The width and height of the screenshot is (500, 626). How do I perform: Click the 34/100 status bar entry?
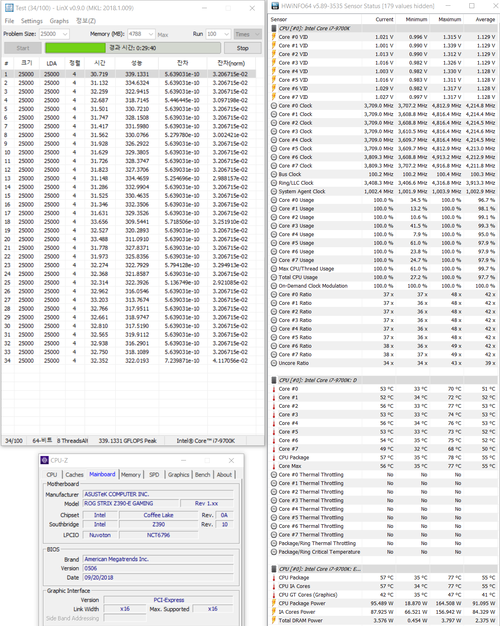point(14,441)
